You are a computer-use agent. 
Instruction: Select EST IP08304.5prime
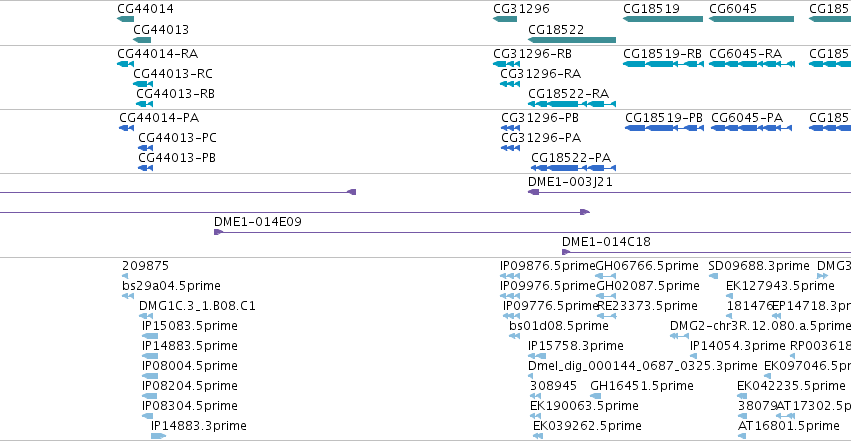pos(147,417)
